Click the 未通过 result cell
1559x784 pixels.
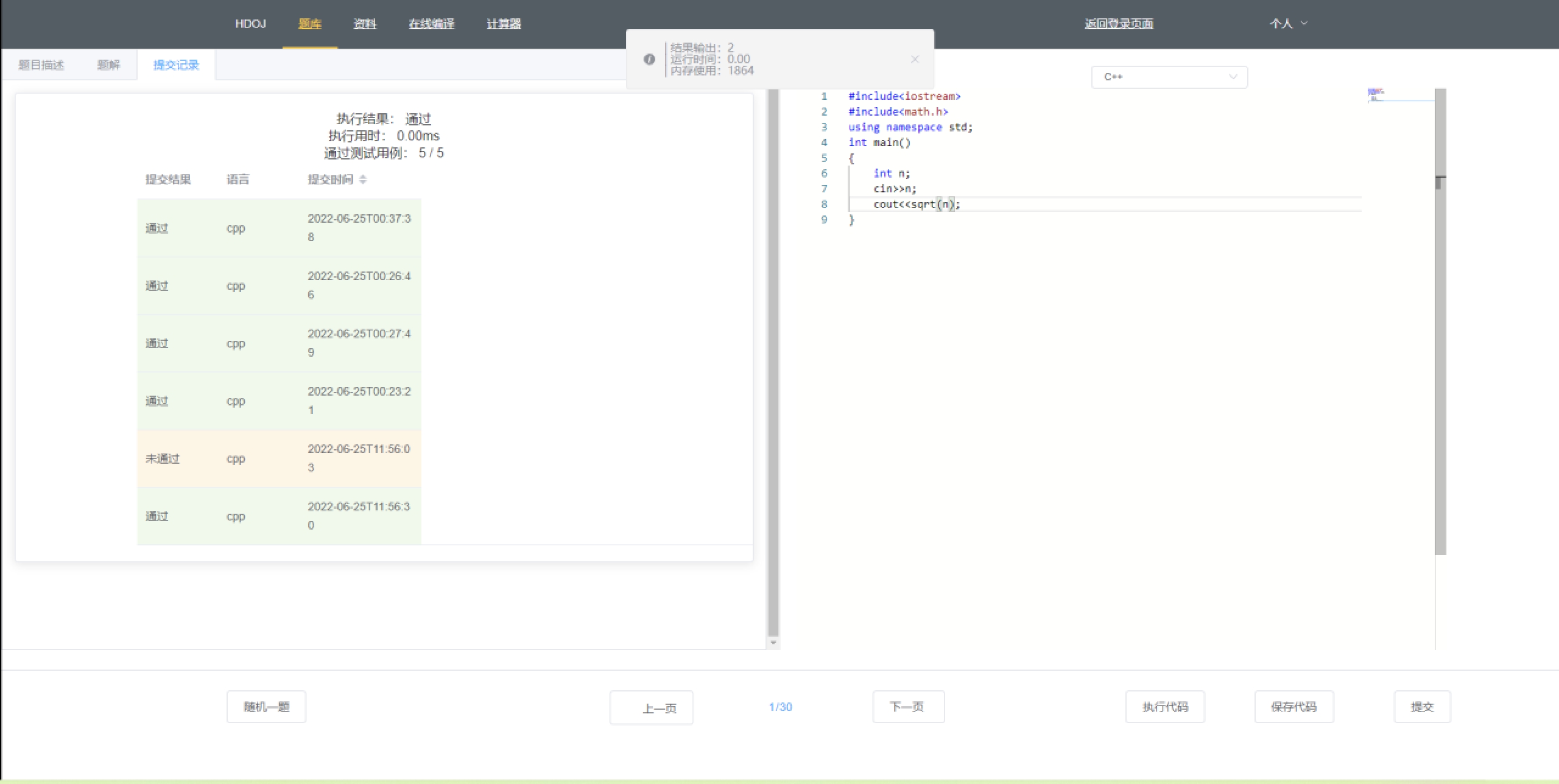pos(163,458)
